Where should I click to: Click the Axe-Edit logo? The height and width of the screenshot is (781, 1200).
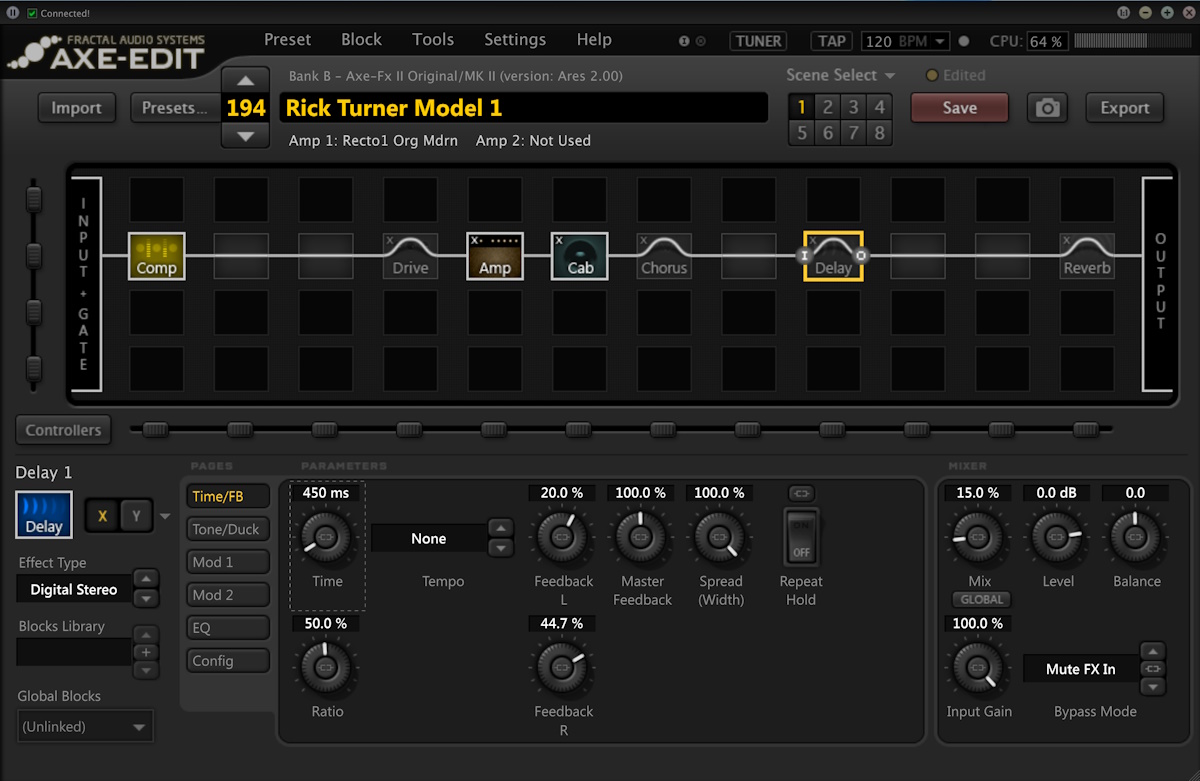[106, 51]
